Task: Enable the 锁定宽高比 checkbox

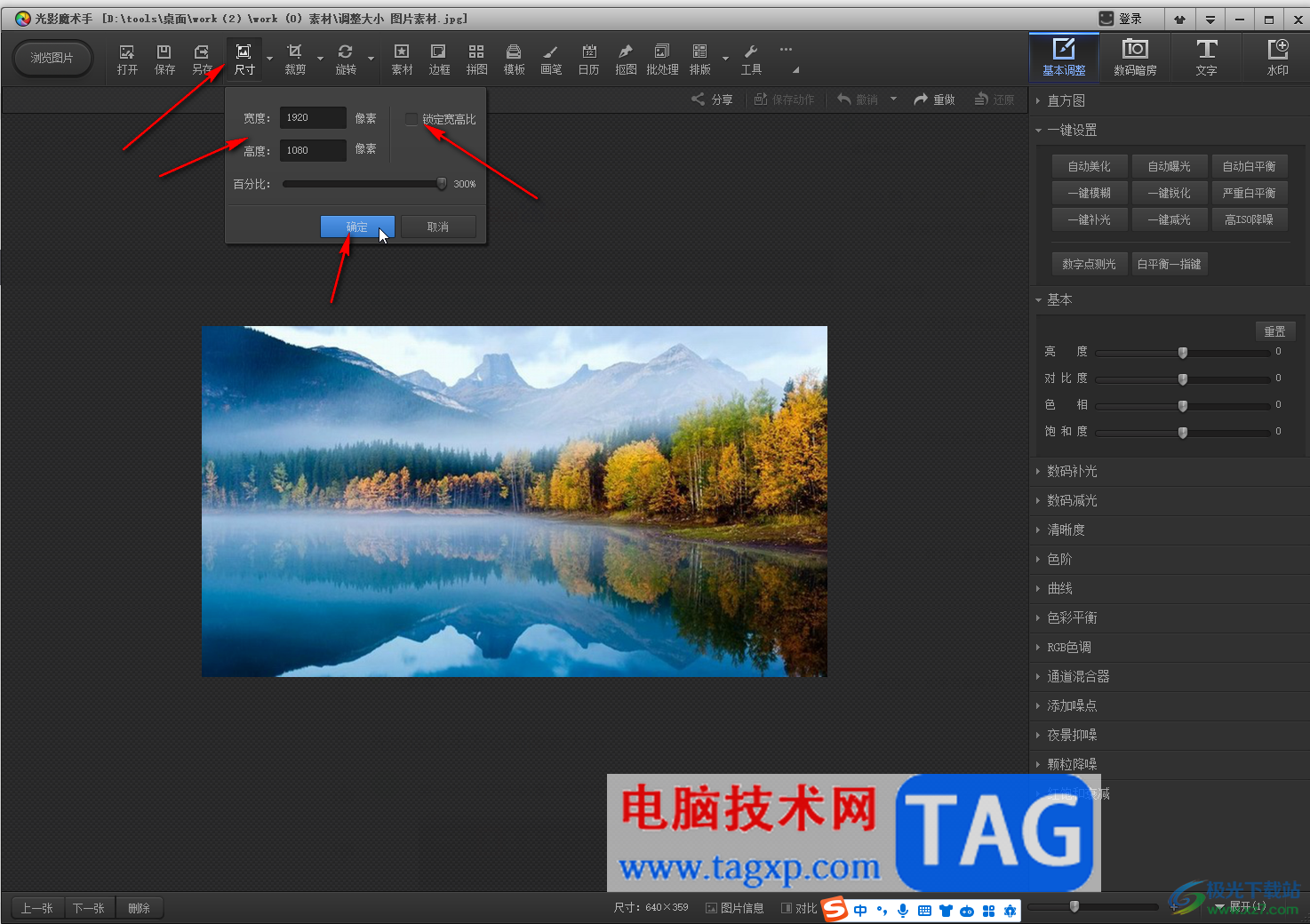Action: click(411, 119)
